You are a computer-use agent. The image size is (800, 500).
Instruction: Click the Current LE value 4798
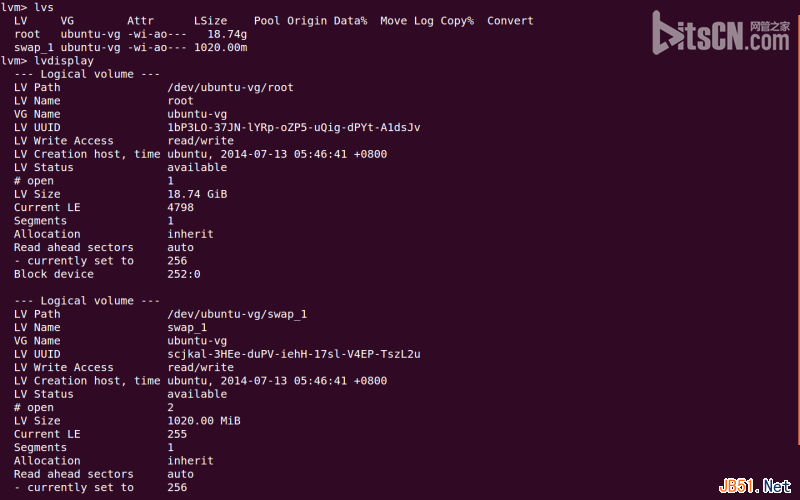[x=181, y=207]
